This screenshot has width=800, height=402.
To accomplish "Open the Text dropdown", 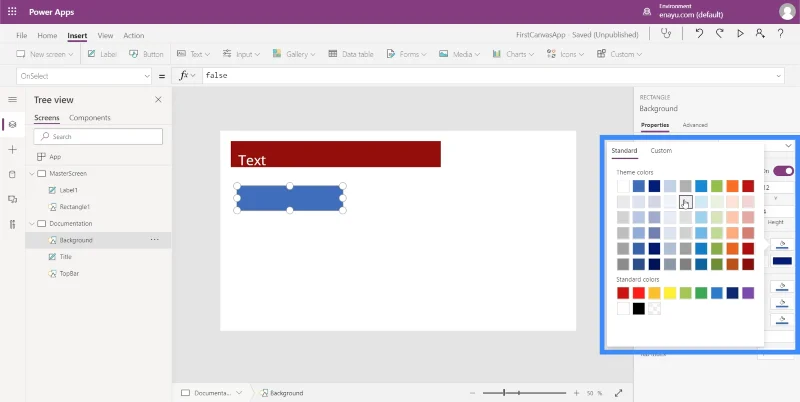I will pyautogui.click(x=193, y=54).
